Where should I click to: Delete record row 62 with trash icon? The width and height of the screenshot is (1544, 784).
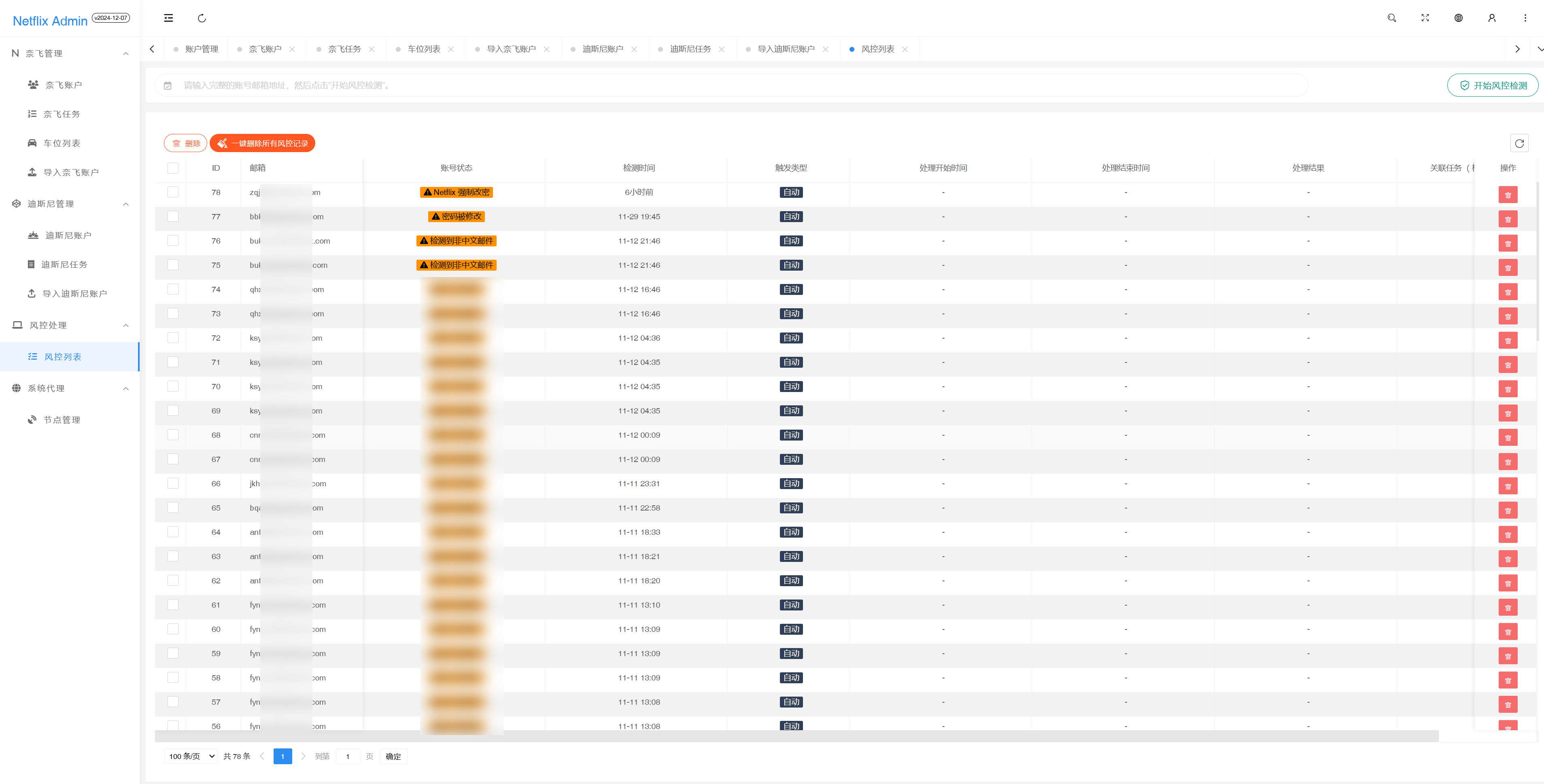[1508, 583]
